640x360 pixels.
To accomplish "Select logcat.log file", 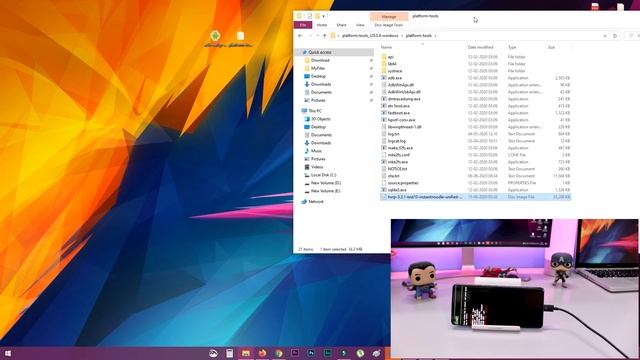I will 396,141.
